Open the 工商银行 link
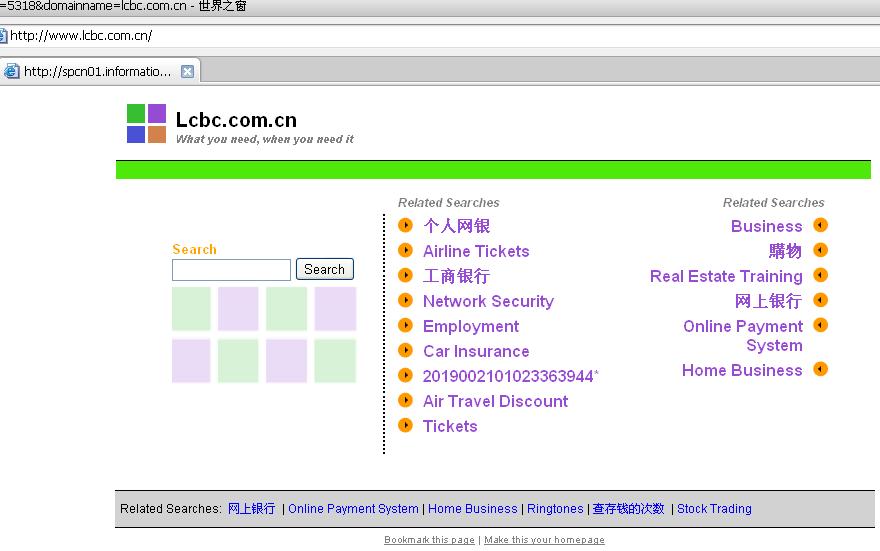880x551 pixels. pos(456,276)
